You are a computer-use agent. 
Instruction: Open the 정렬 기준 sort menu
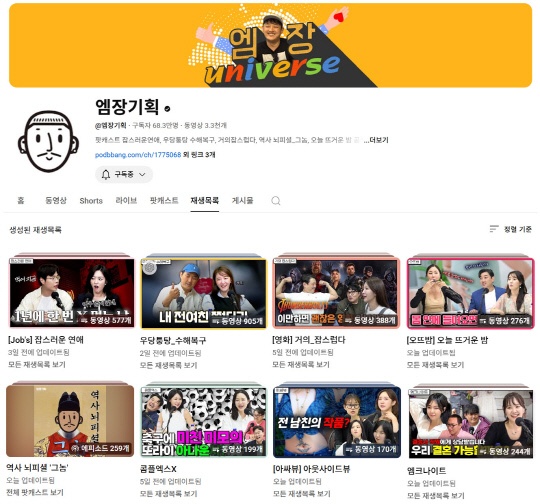coord(511,229)
